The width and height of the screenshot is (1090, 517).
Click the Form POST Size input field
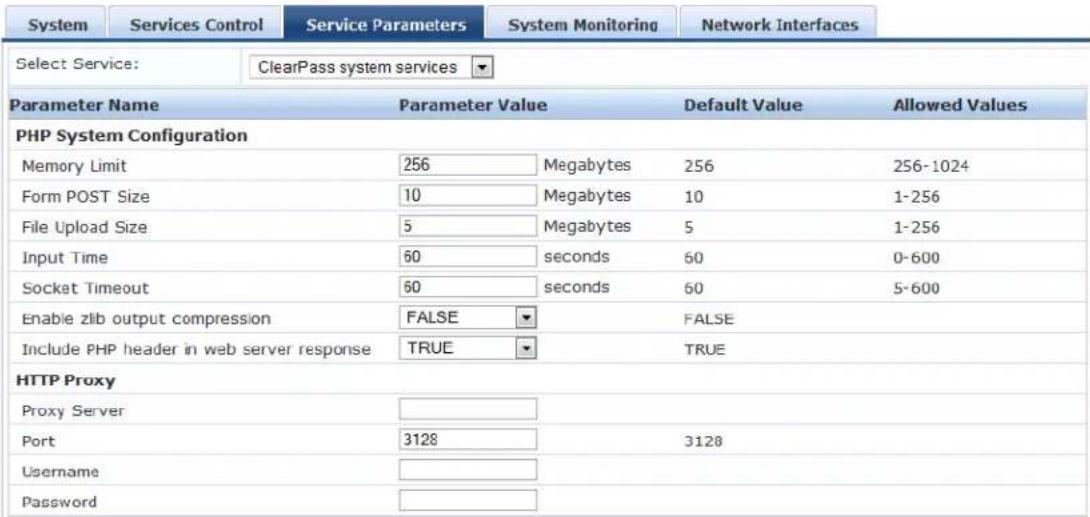click(x=468, y=196)
